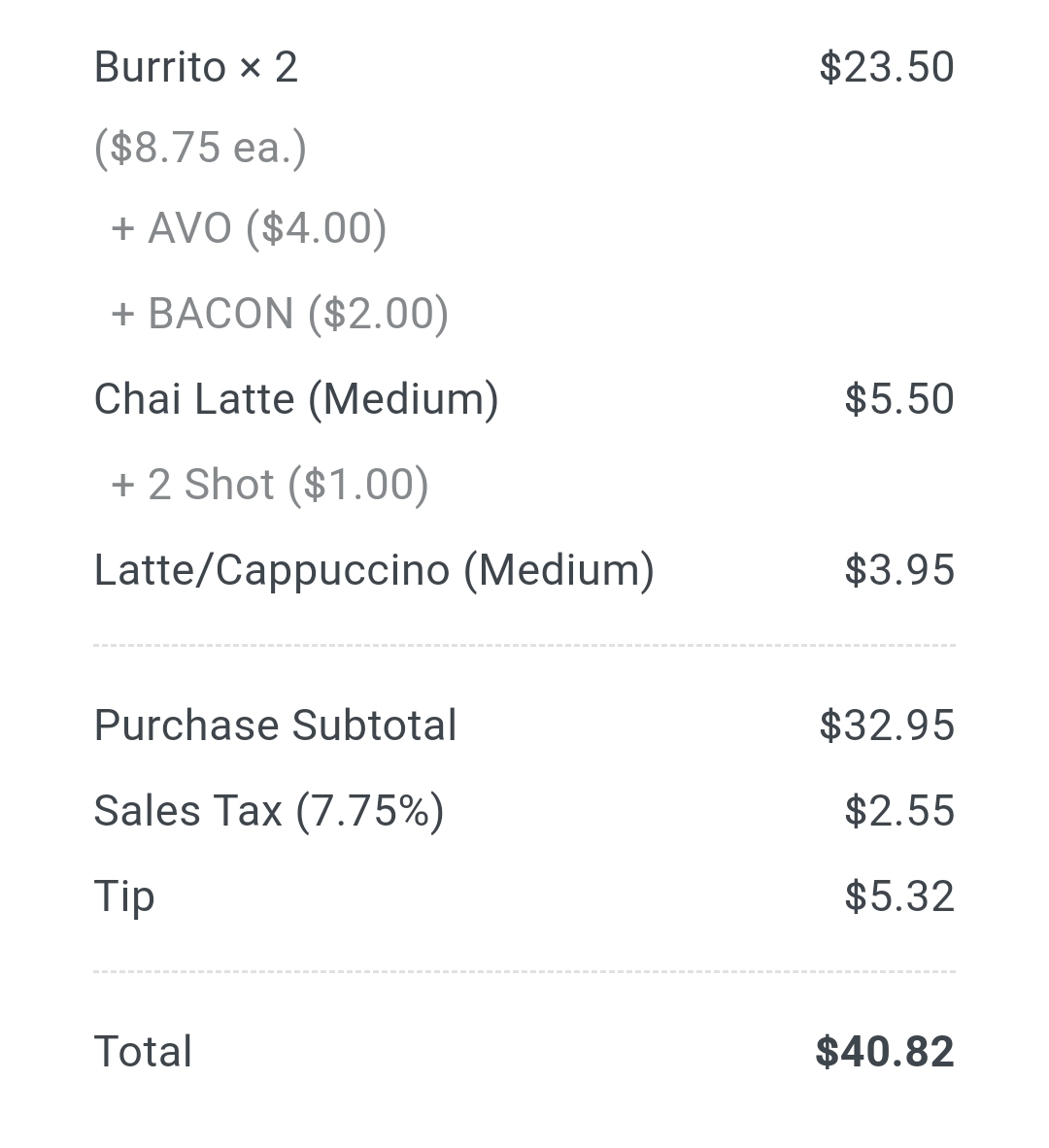
Task: Select the bold $40.82 total amount
Action: (x=884, y=1052)
